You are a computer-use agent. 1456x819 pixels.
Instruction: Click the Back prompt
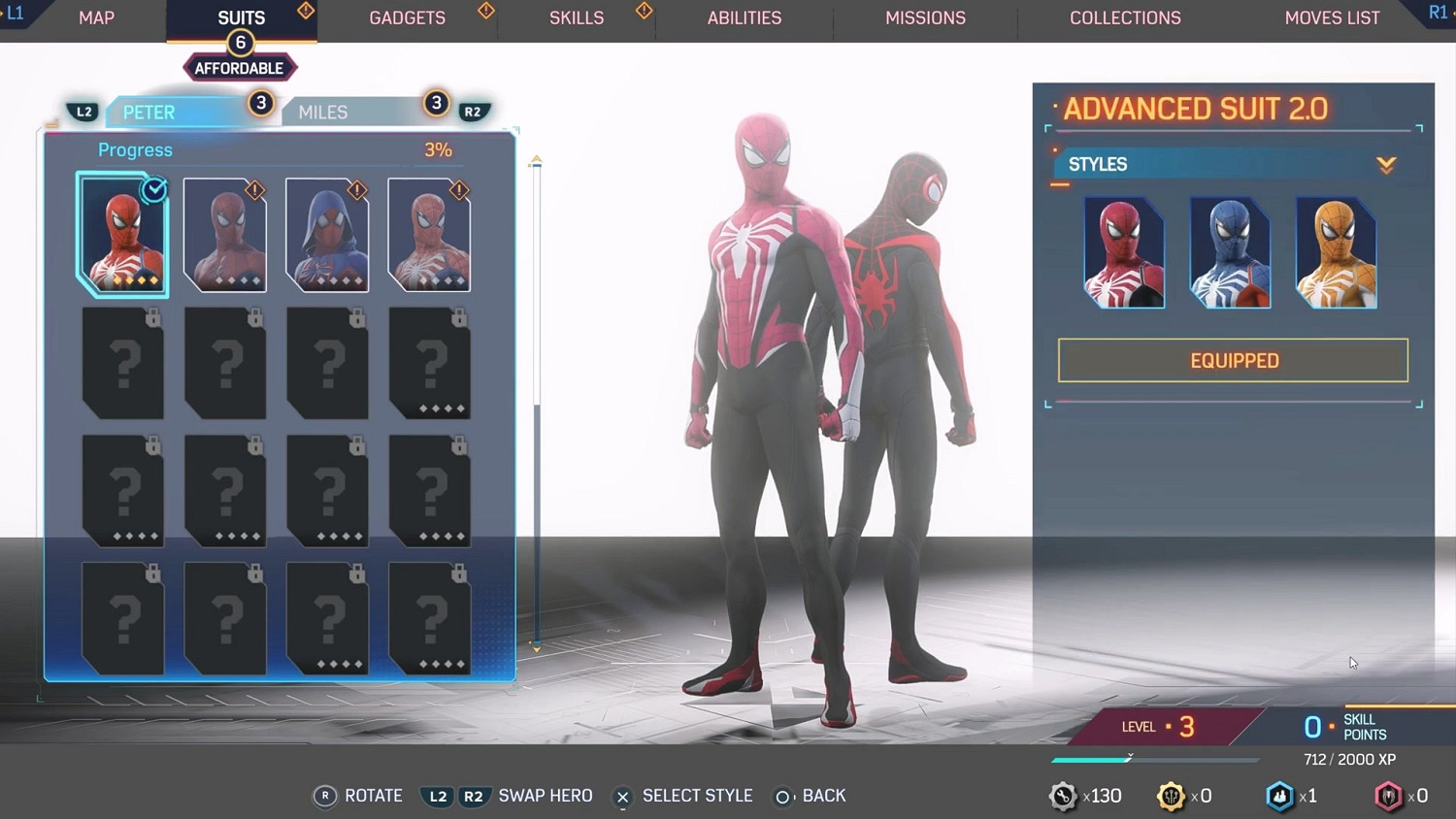[811, 796]
